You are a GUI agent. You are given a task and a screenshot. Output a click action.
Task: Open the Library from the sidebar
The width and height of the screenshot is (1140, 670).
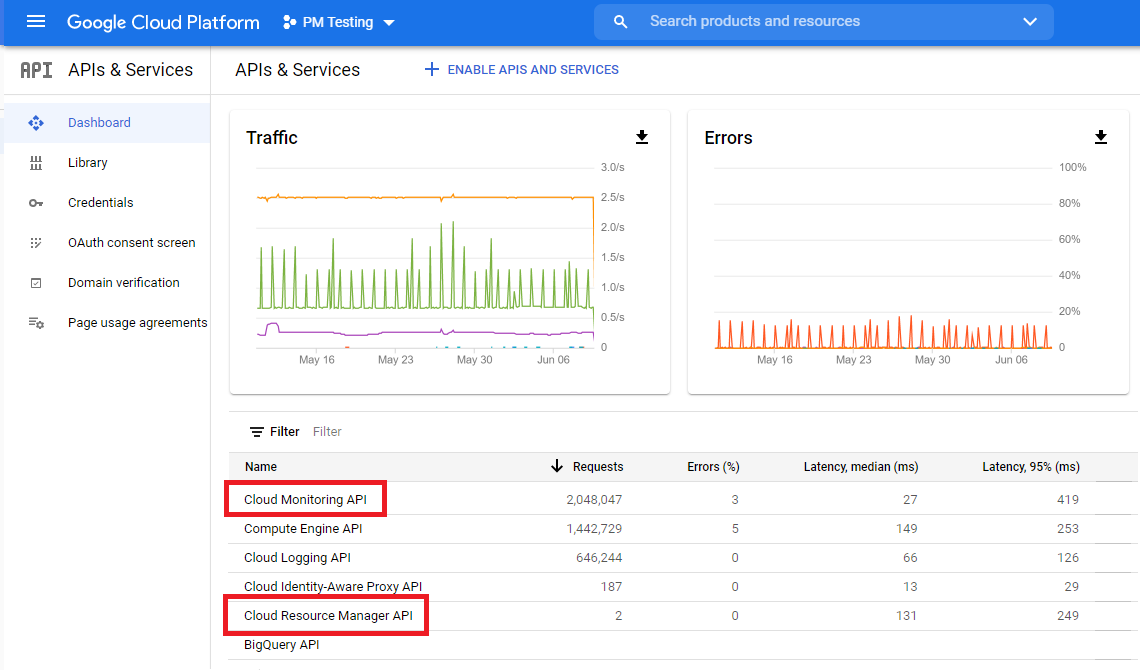pyautogui.click(x=88, y=162)
